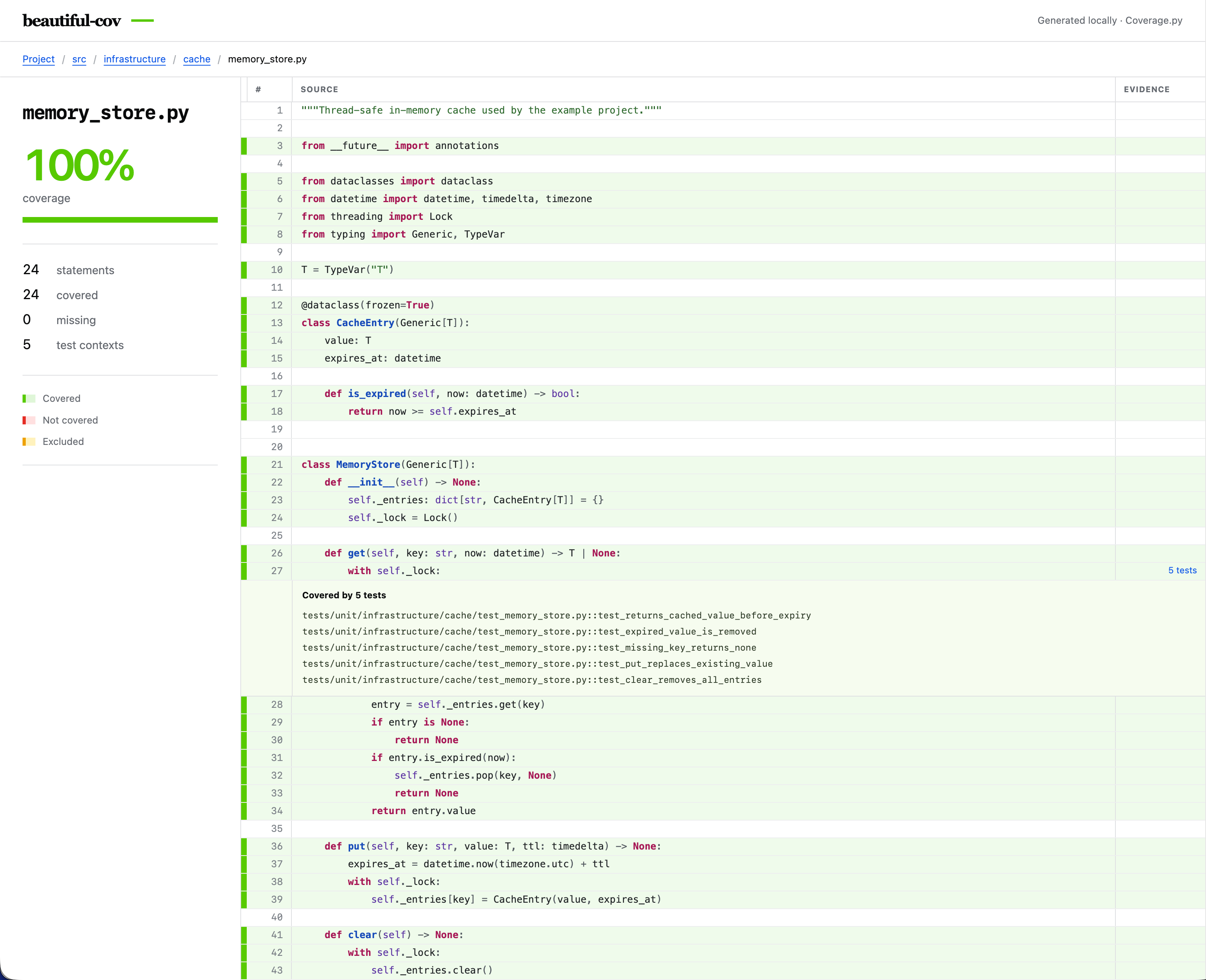Screen dimensions: 1206x980
Task: Click 'class CacheEntry(Generic[T]):' source line
Action: click(385, 323)
